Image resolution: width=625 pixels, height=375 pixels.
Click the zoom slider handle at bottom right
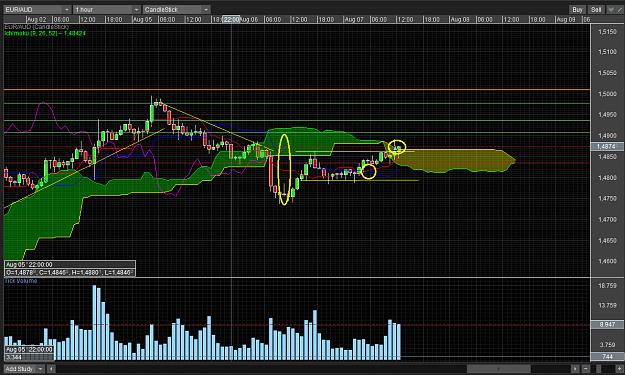(598, 369)
